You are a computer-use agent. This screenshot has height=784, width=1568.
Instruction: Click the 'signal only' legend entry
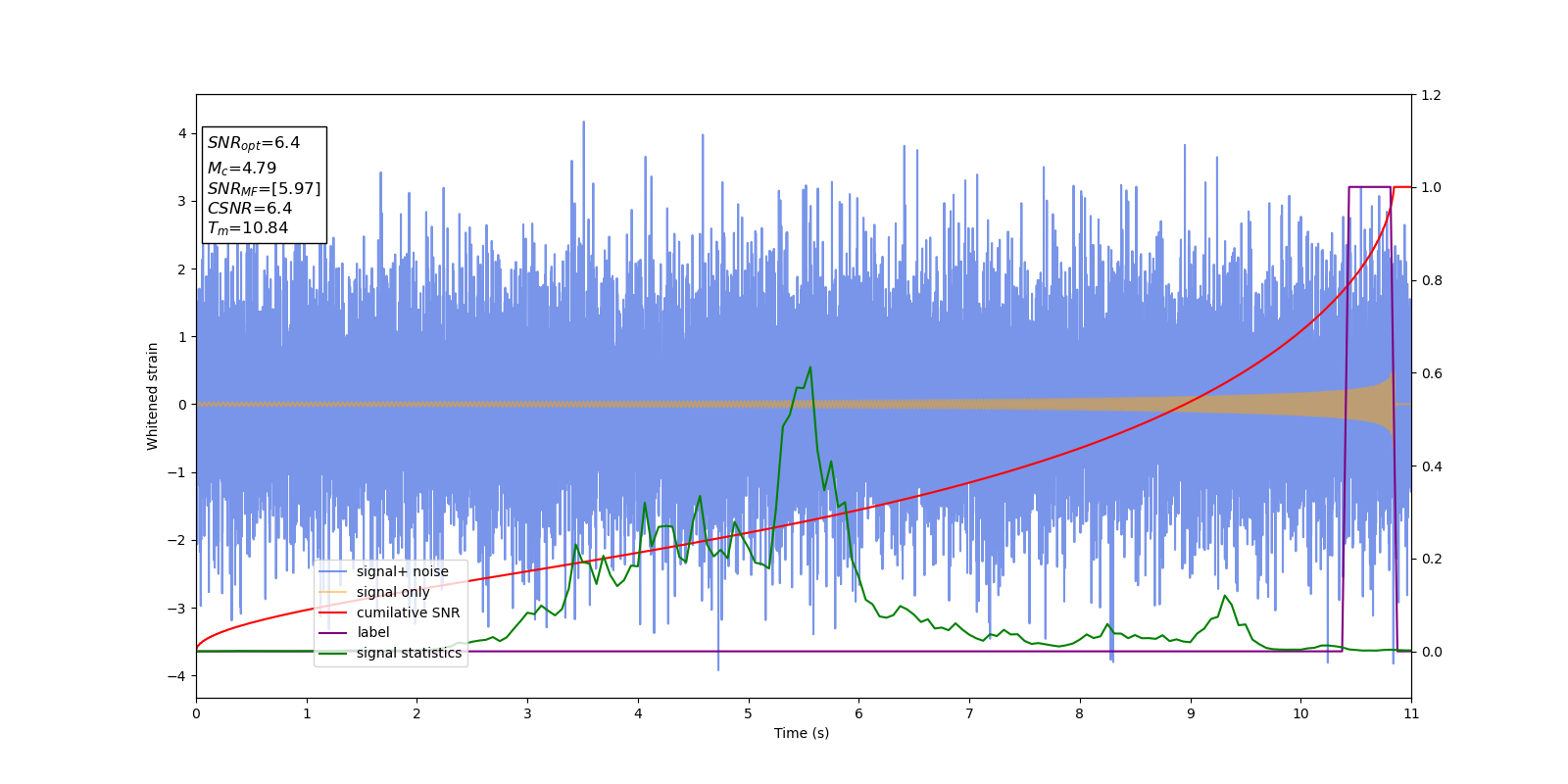click(x=393, y=592)
